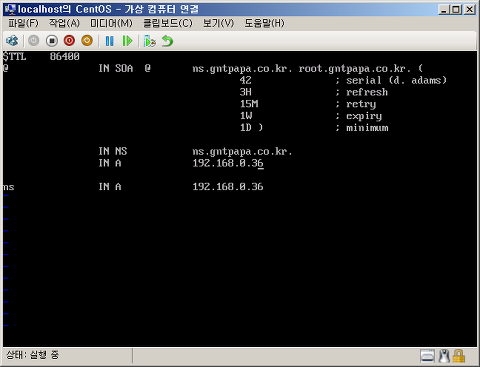Image resolution: width=480 pixels, height=367 pixels.
Task: Click the padlock icon in status bar
Action: point(459,356)
